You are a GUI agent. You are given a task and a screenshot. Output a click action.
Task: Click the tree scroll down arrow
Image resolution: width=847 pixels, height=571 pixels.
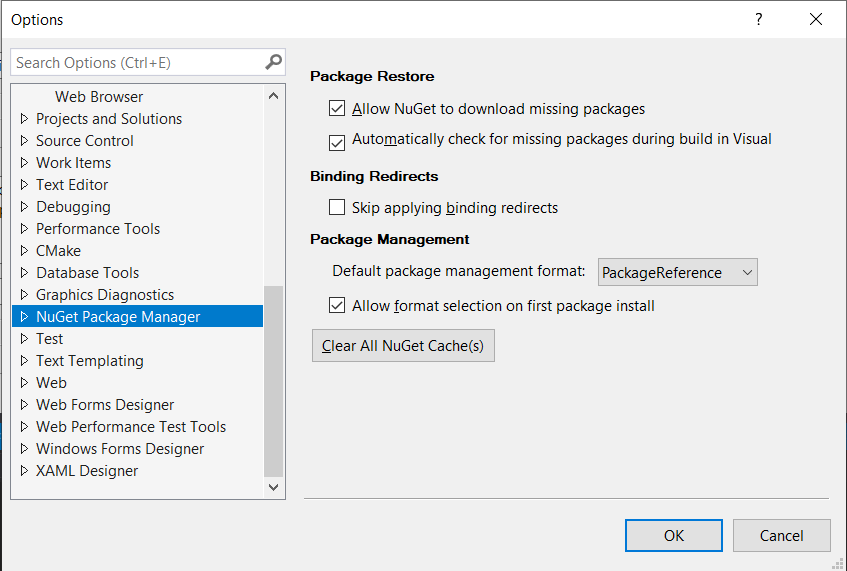(273, 487)
